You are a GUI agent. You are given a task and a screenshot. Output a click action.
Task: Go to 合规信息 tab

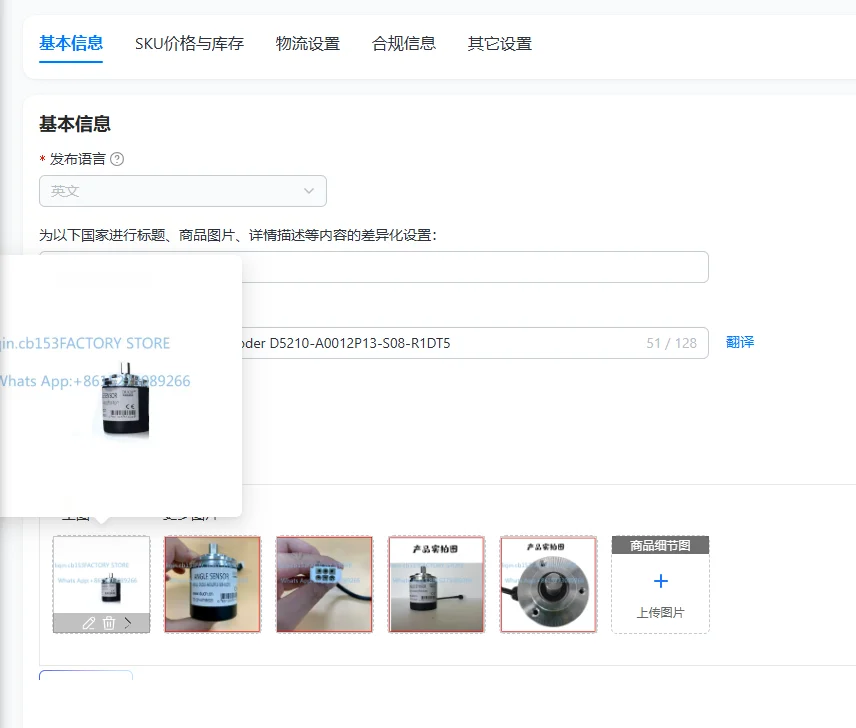404,44
